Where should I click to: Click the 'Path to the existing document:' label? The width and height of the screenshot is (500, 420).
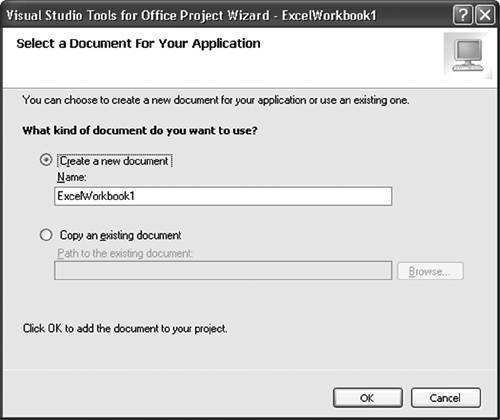[125, 253]
